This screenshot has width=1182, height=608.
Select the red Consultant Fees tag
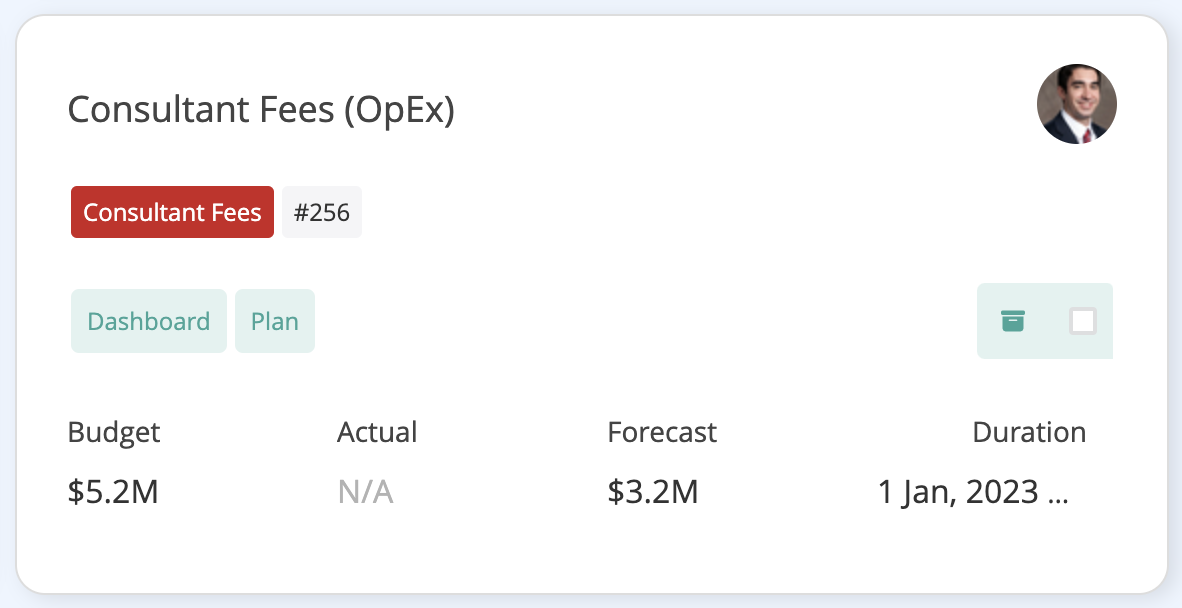click(x=172, y=212)
